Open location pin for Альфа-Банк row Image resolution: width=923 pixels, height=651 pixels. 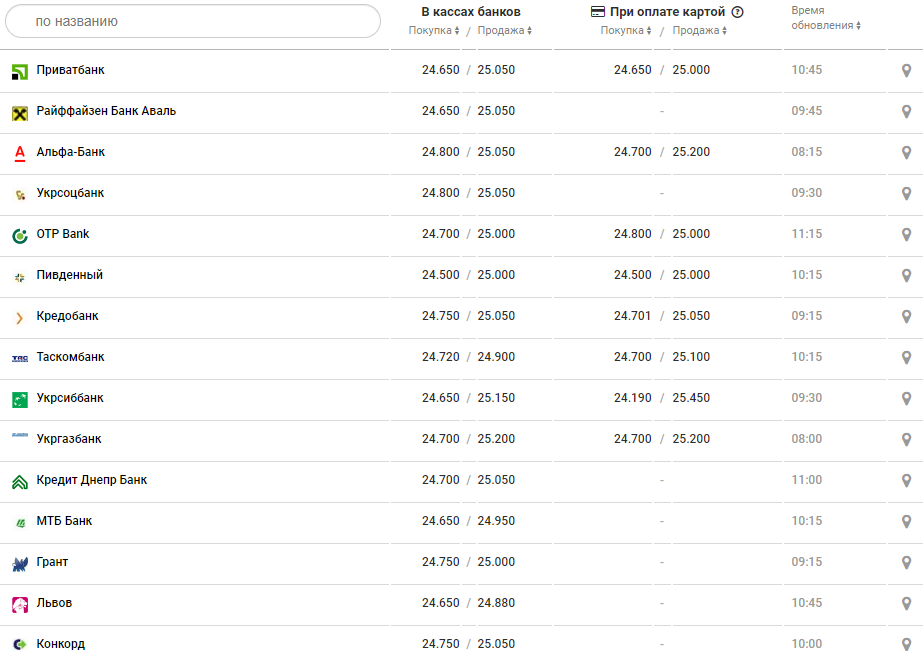[906, 153]
